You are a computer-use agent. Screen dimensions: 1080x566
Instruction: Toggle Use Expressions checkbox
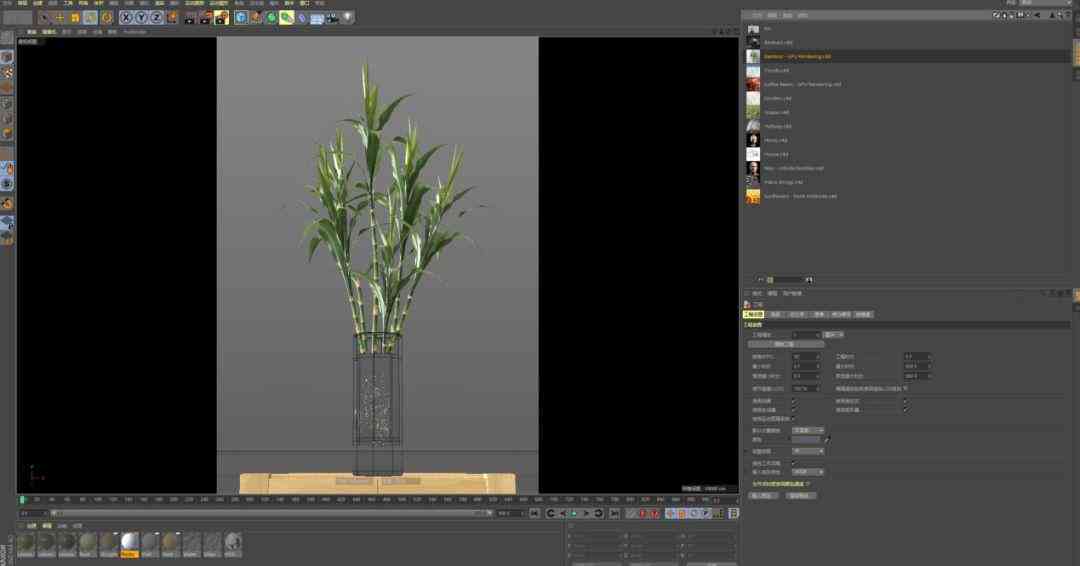click(905, 401)
